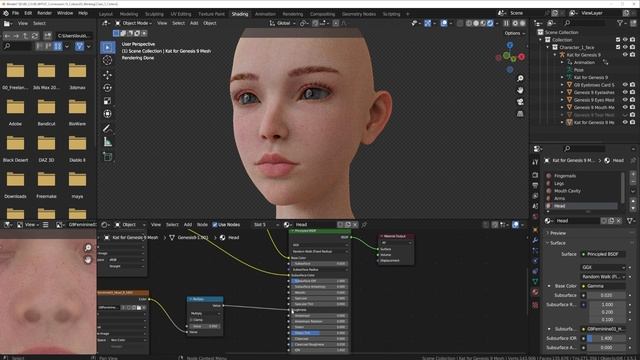Expand the Animation item in outliner
Image resolution: width=640 pixels, height=360 pixels.
[562, 62]
